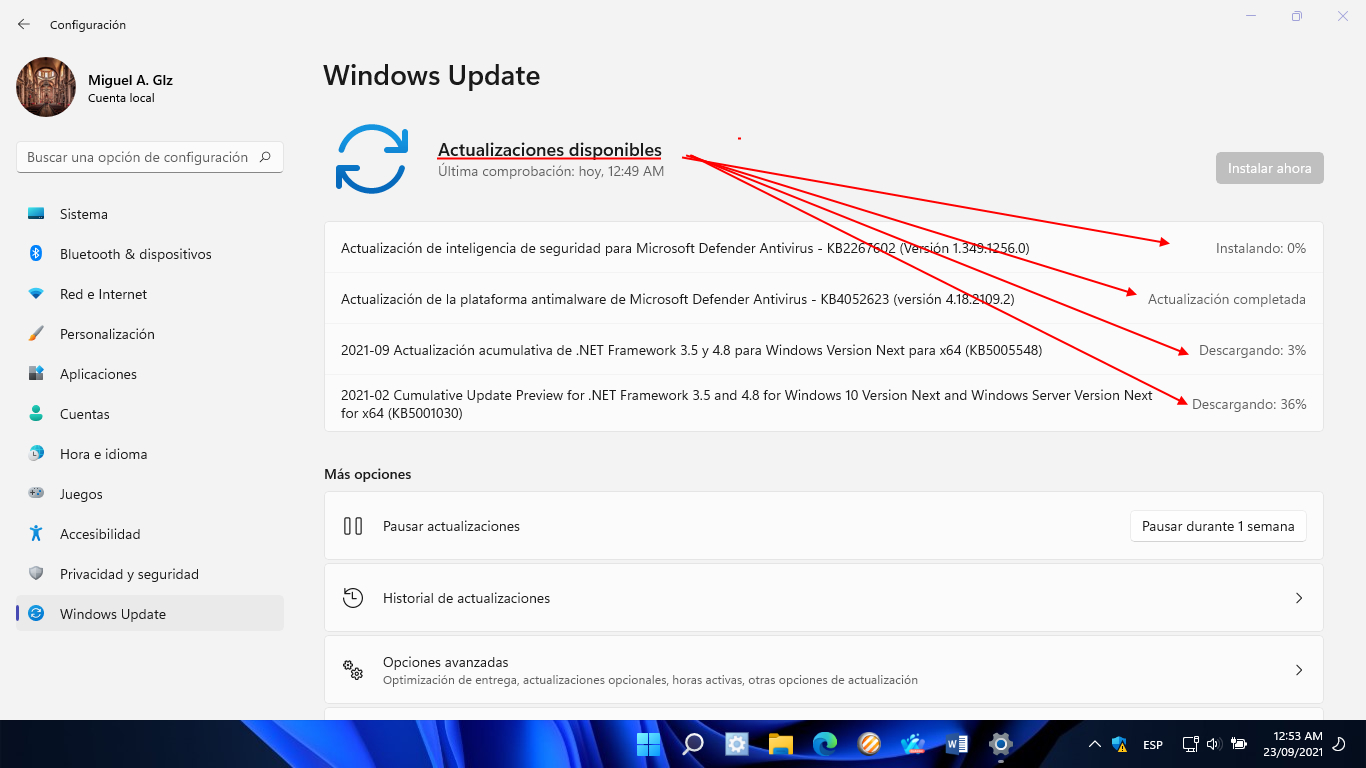Click the Opciones avanzadas gears icon

pyautogui.click(x=353, y=670)
